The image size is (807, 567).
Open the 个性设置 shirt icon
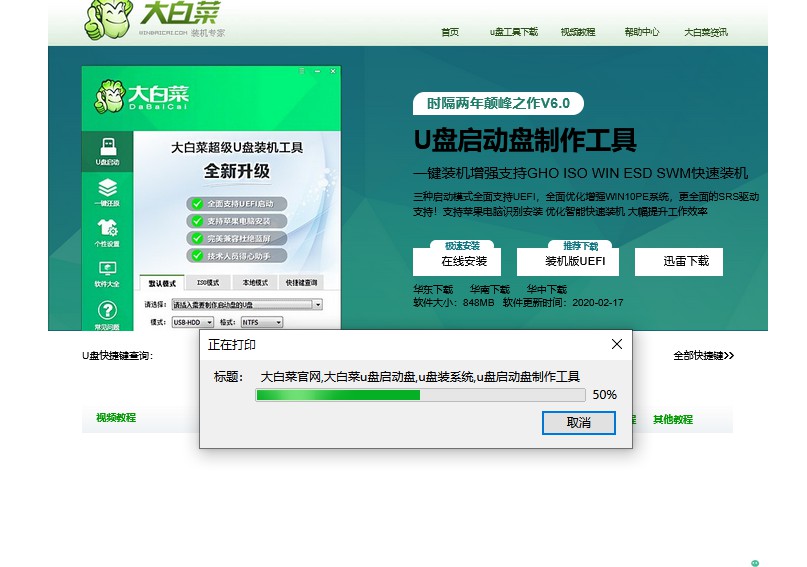pos(107,233)
